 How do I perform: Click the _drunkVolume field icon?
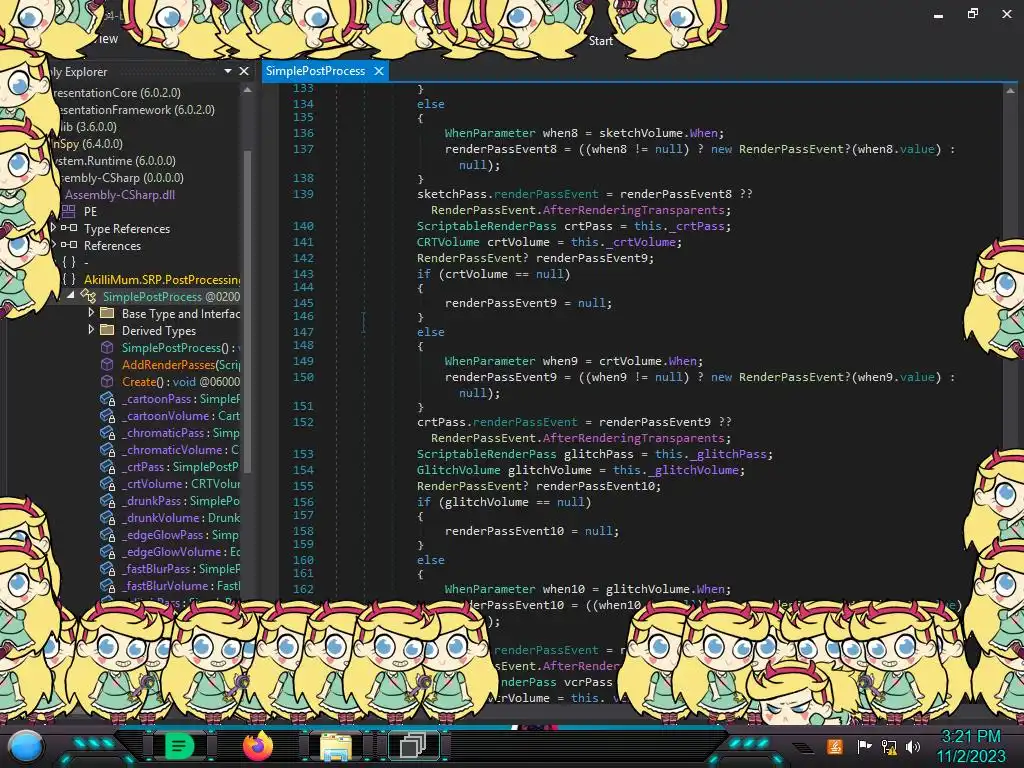coord(107,517)
